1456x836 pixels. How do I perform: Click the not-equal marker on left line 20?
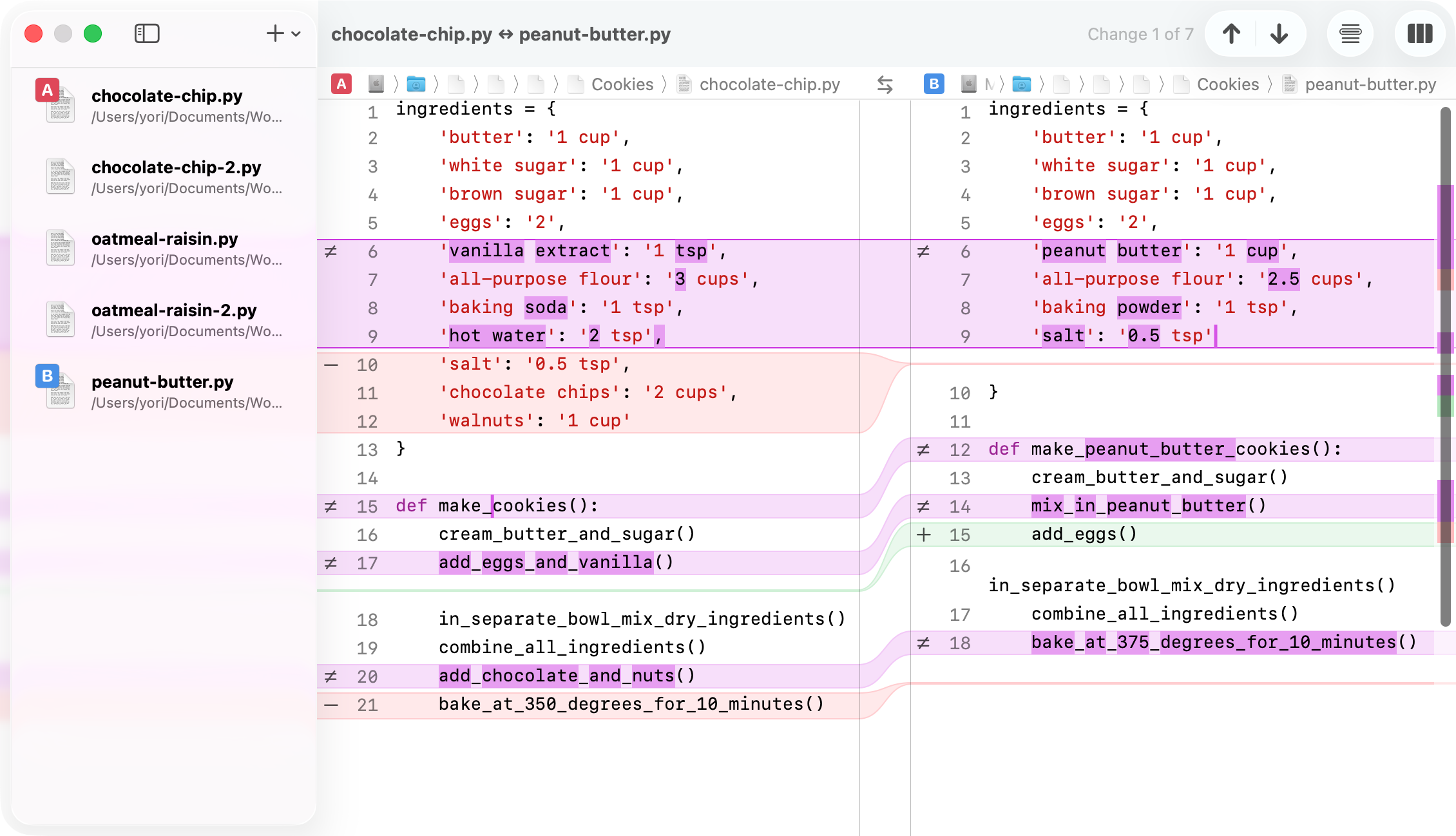(331, 676)
